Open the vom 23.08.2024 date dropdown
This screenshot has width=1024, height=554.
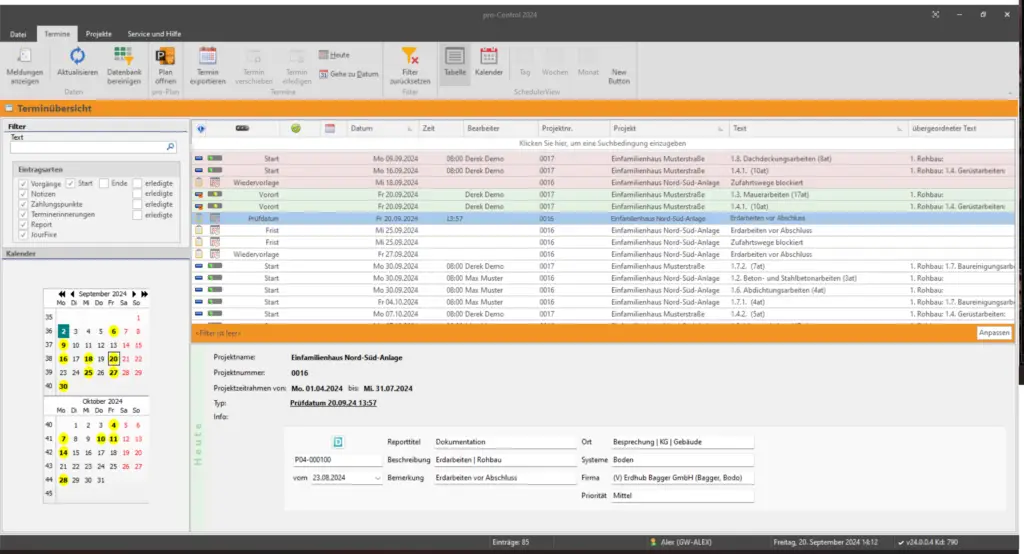click(x=377, y=478)
